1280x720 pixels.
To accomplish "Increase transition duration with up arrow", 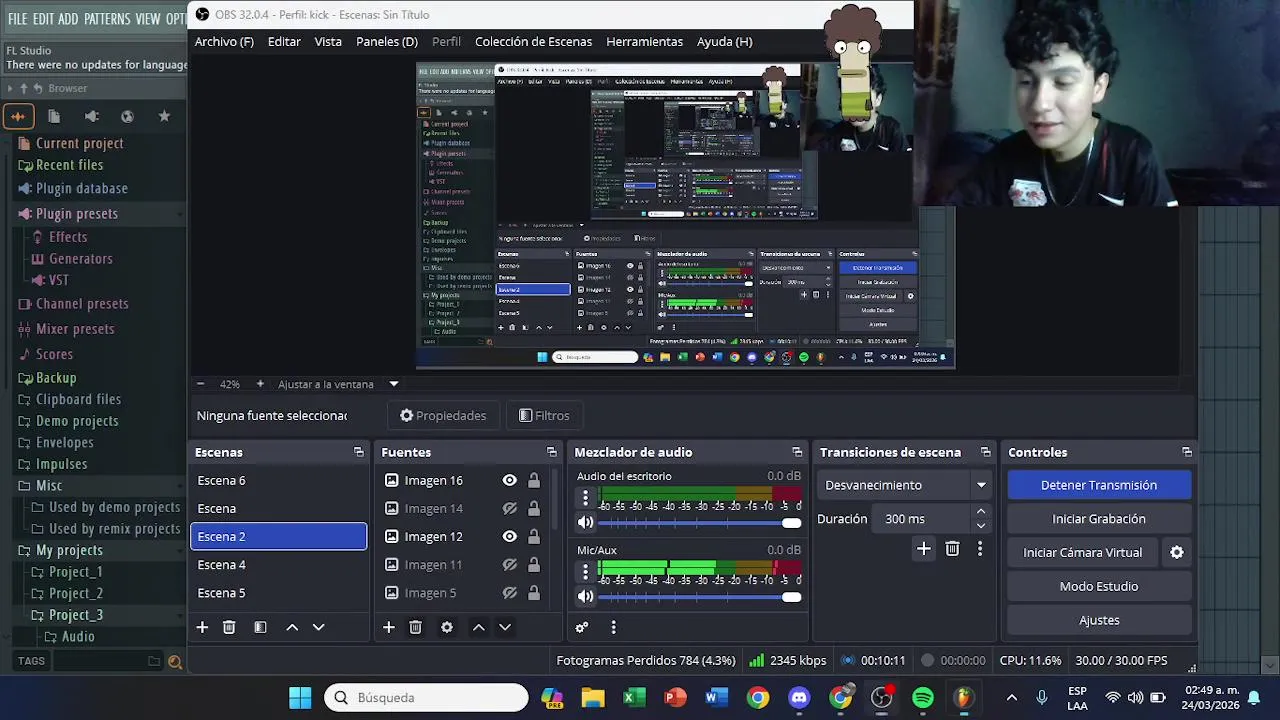I will click(981, 512).
